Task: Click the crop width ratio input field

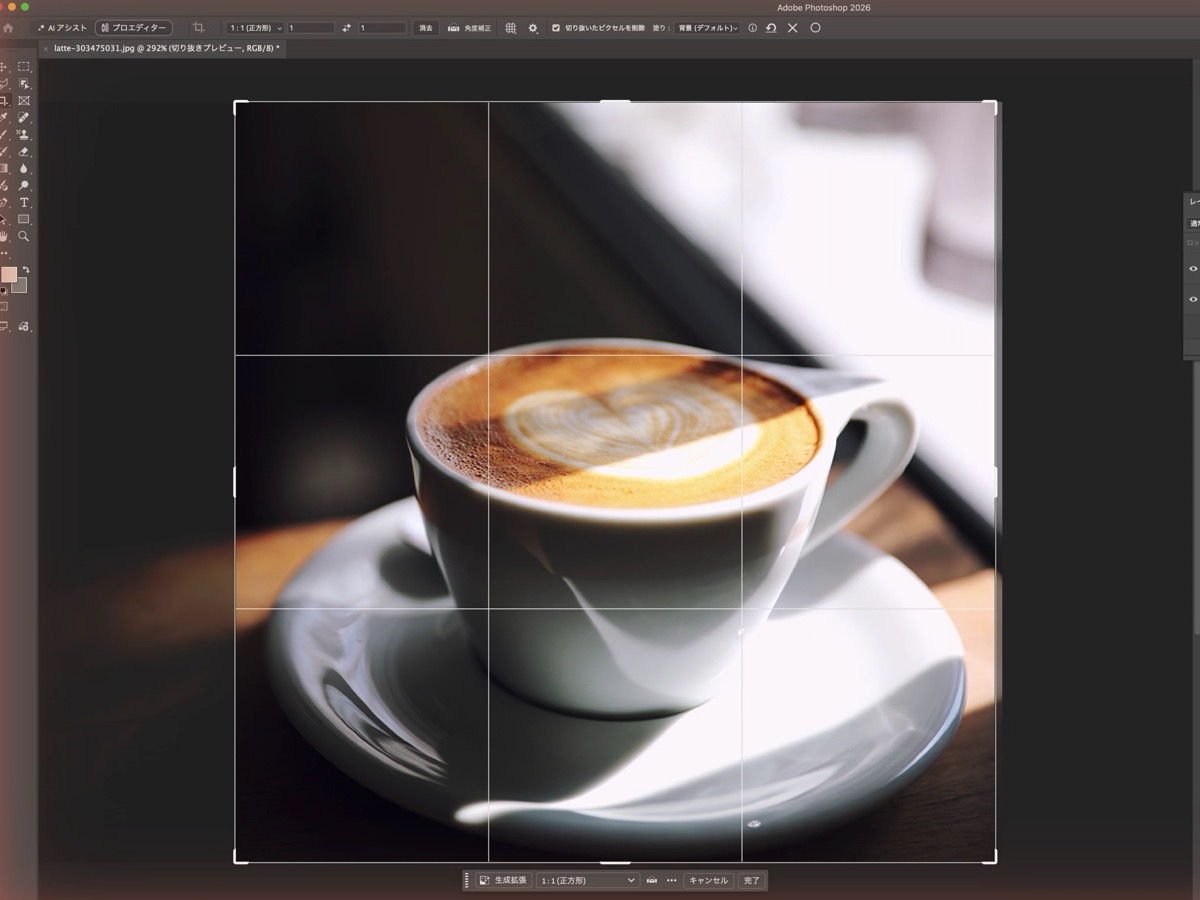Action: tap(311, 28)
